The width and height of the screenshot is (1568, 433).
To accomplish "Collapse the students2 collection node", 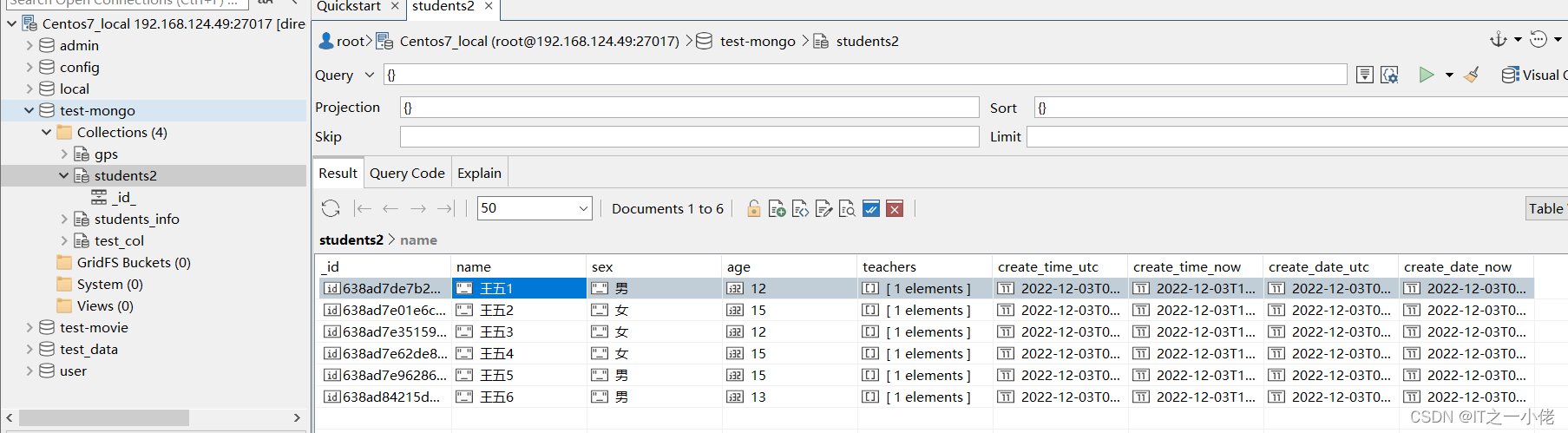I will (x=63, y=175).
